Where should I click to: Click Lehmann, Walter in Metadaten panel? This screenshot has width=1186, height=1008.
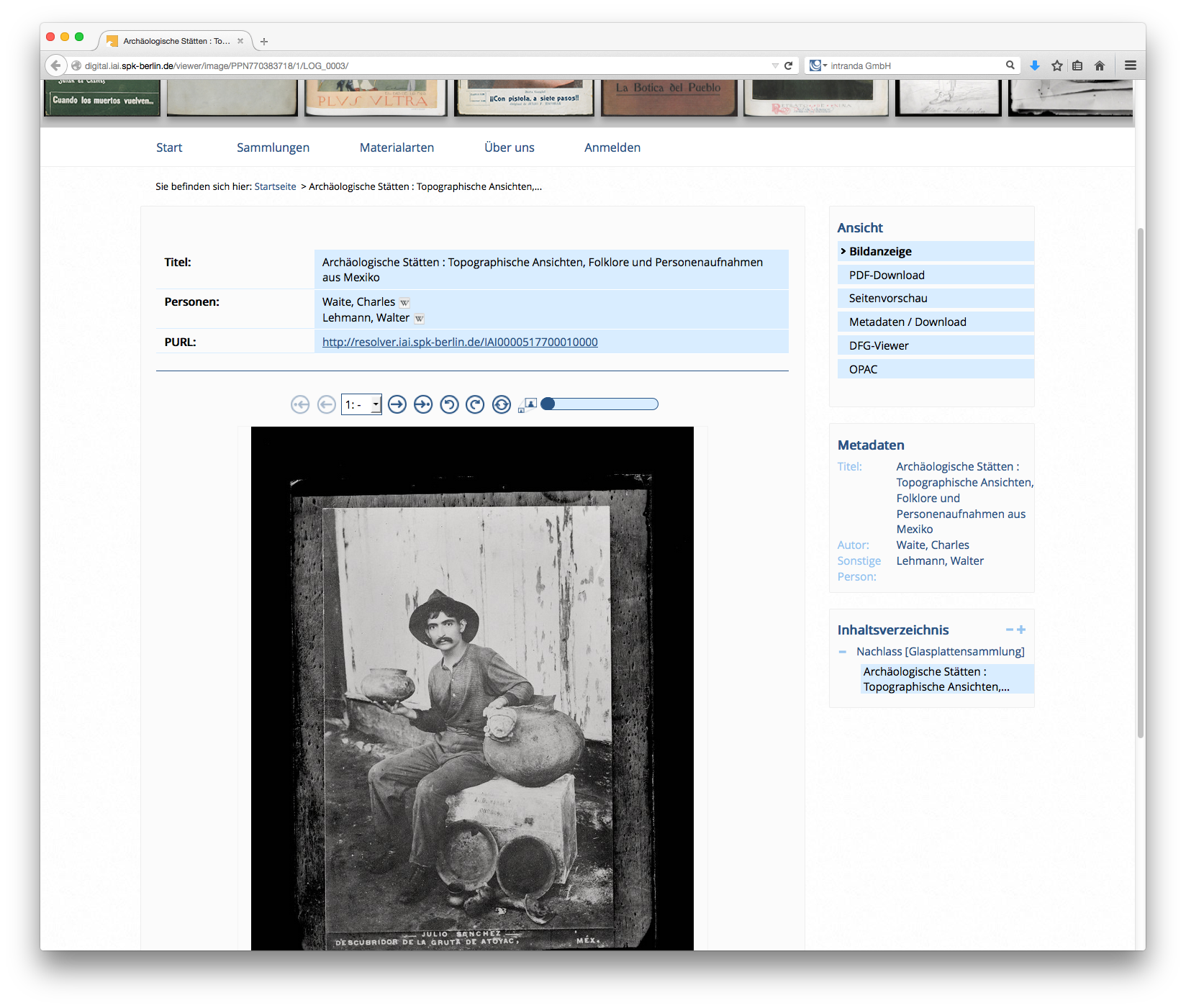(x=939, y=560)
